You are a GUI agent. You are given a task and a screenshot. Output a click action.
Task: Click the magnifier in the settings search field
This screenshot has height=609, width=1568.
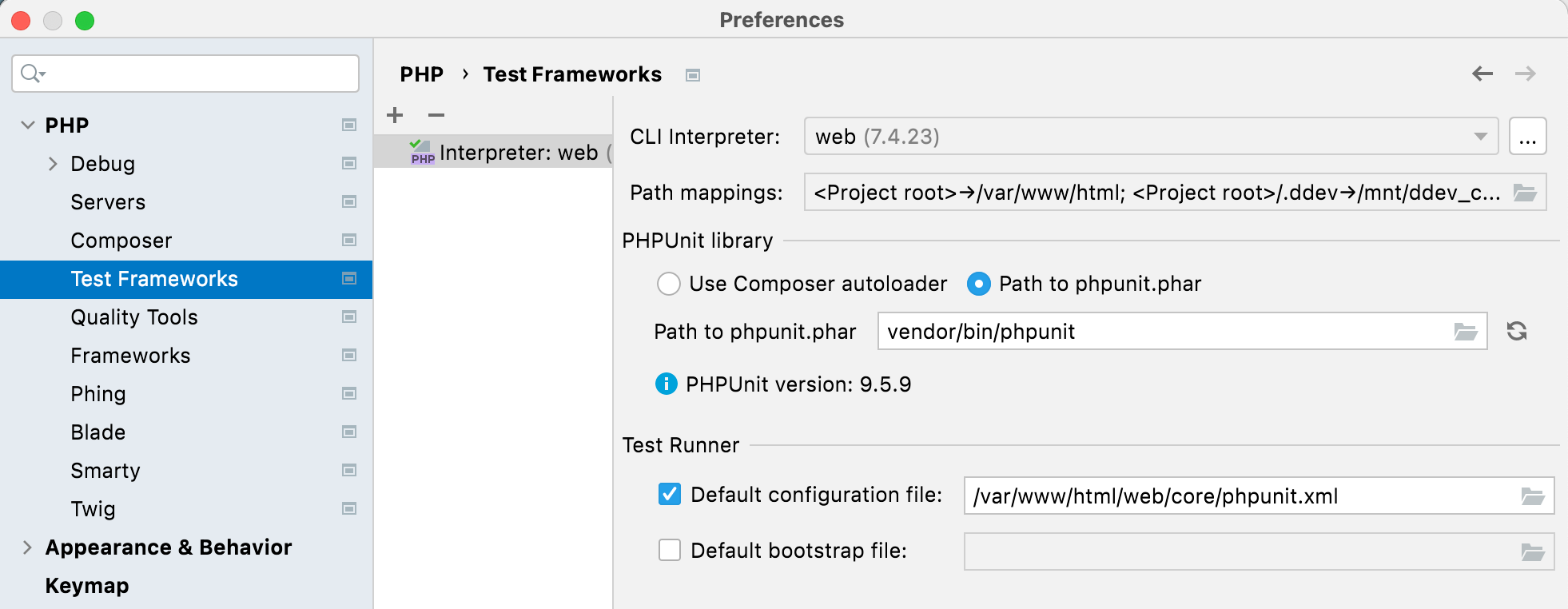point(33,73)
